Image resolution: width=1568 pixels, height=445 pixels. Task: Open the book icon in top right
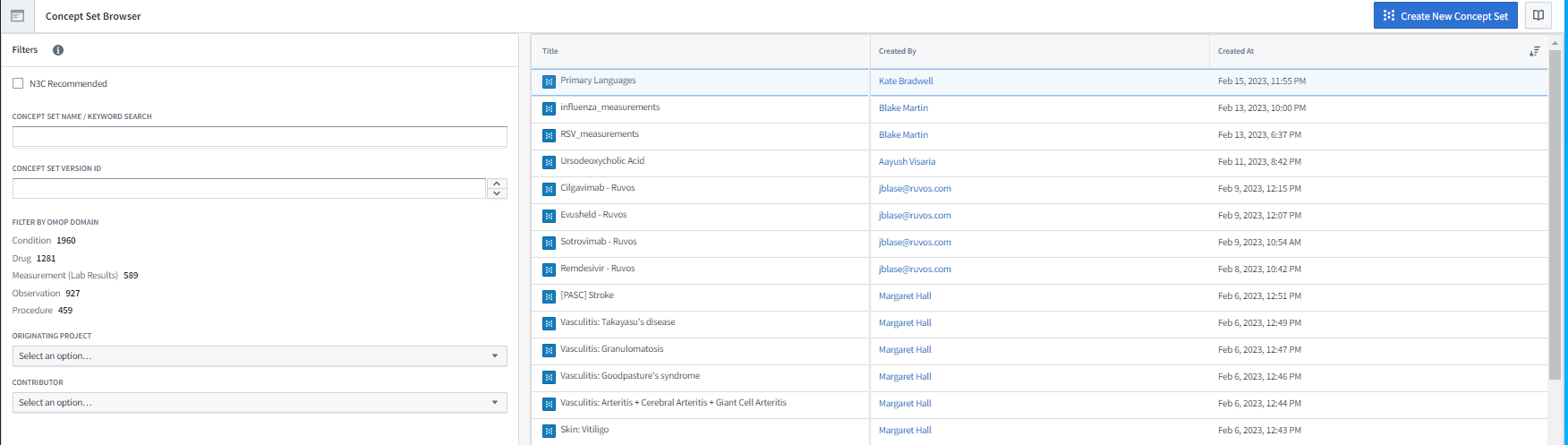click(x=1538, y=15)
